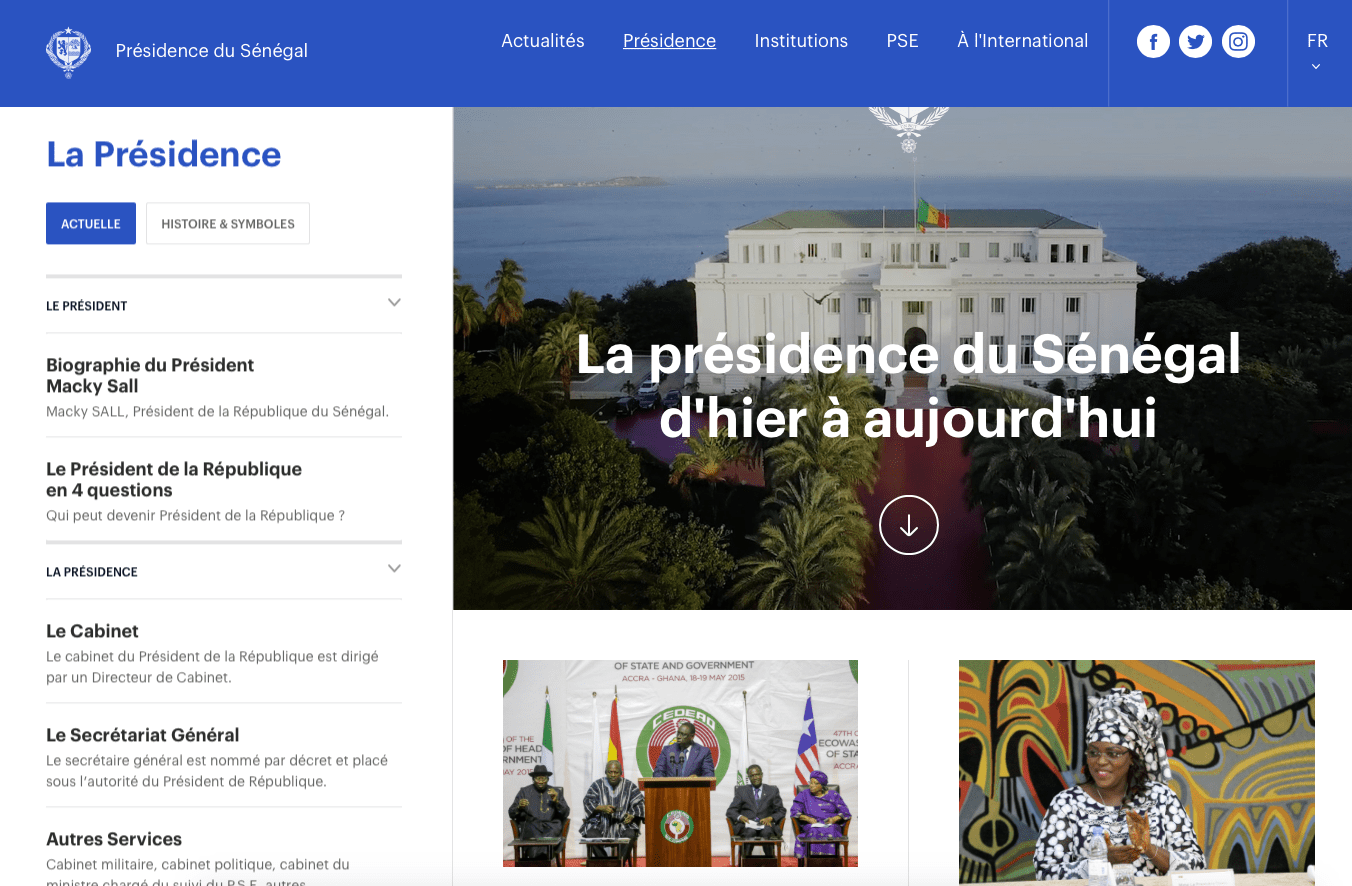Open Le Président de la République en 4 questions
Screen dimensions: 1352x886
pos(174,479)
